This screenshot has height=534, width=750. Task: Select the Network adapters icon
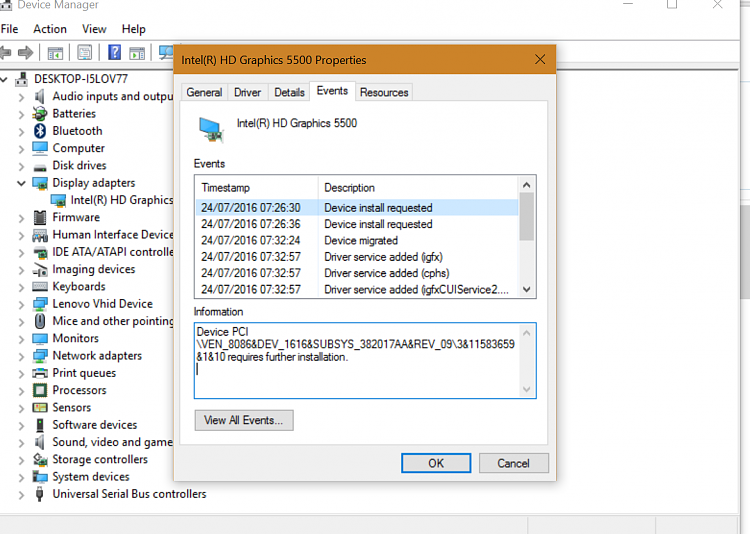tap(40, 356)
